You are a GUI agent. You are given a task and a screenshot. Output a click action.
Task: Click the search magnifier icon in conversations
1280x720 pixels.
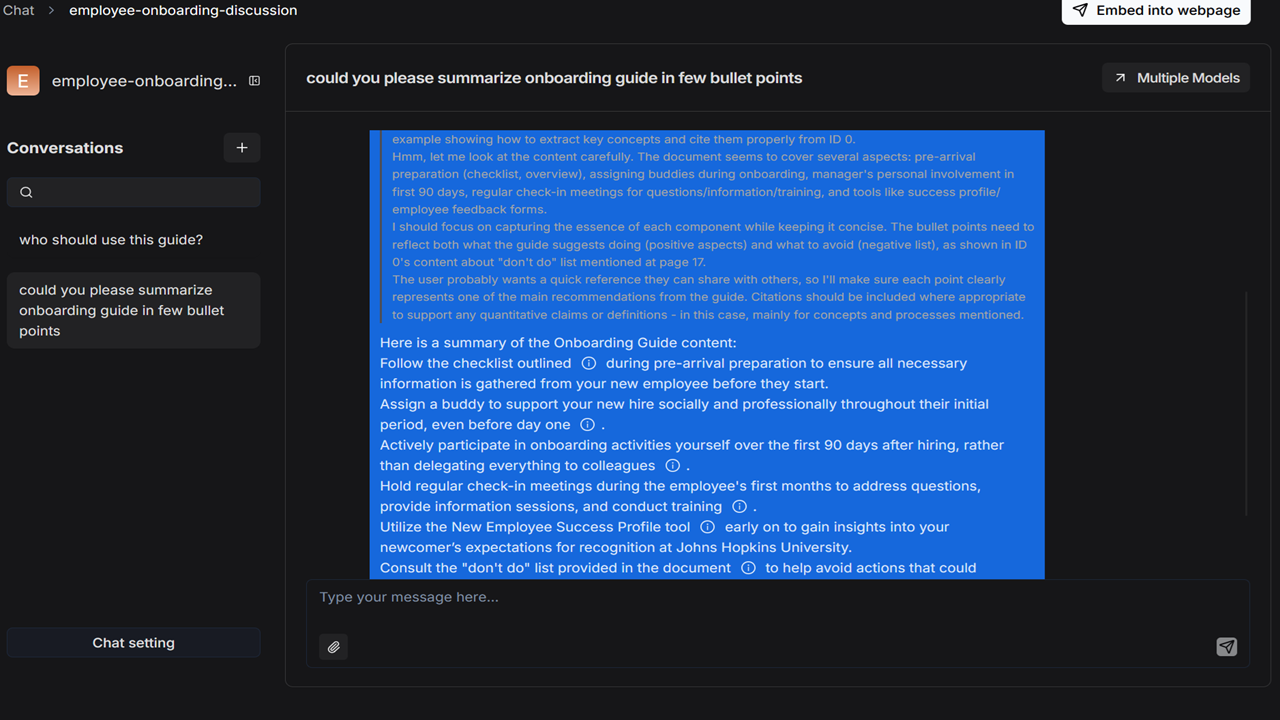coord(27,192)
